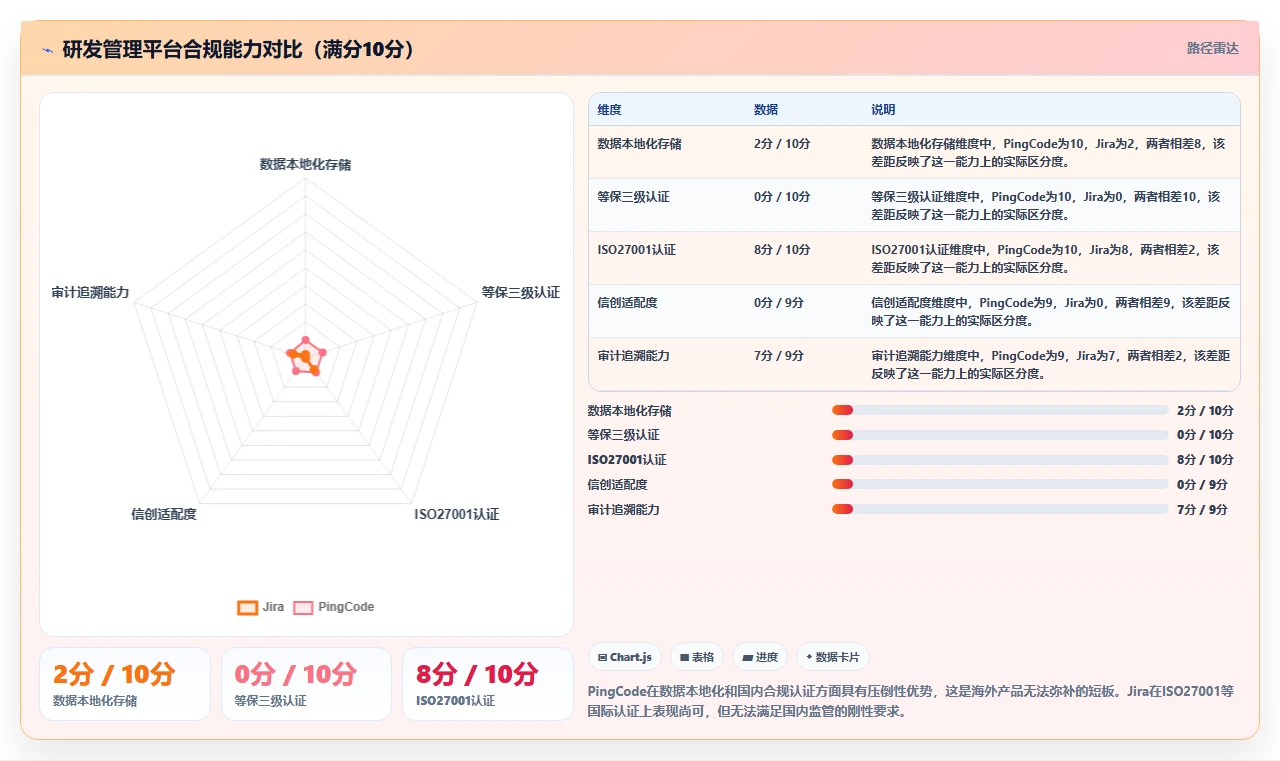Click the ISO27001认证 radar axis label
Screen dimensions: 1280x761
(x=457, y=514)
